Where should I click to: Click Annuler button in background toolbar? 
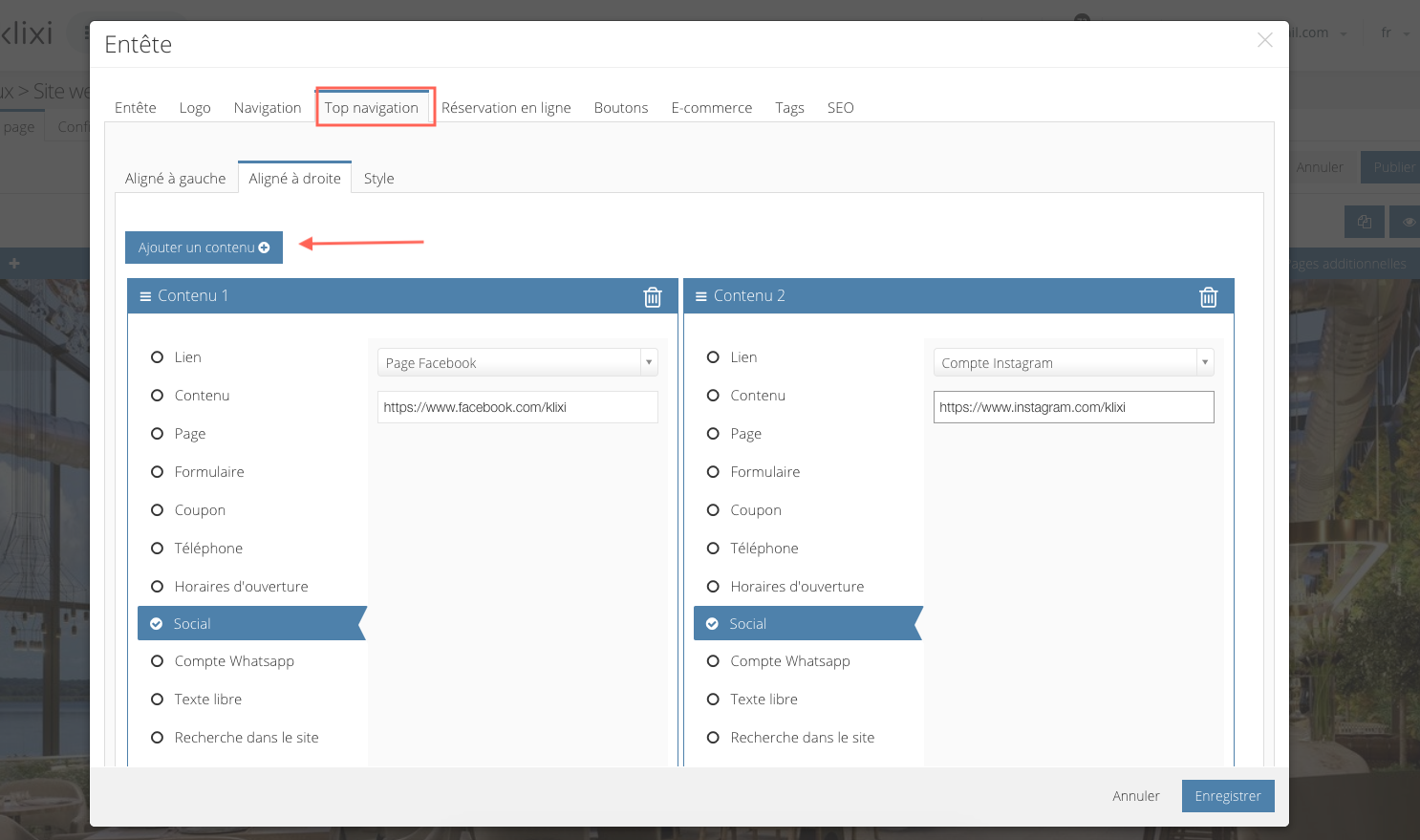(1320, 167)
